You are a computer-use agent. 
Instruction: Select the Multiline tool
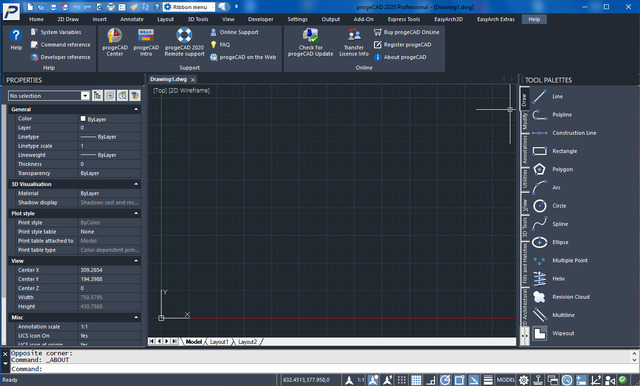[553, 315]
